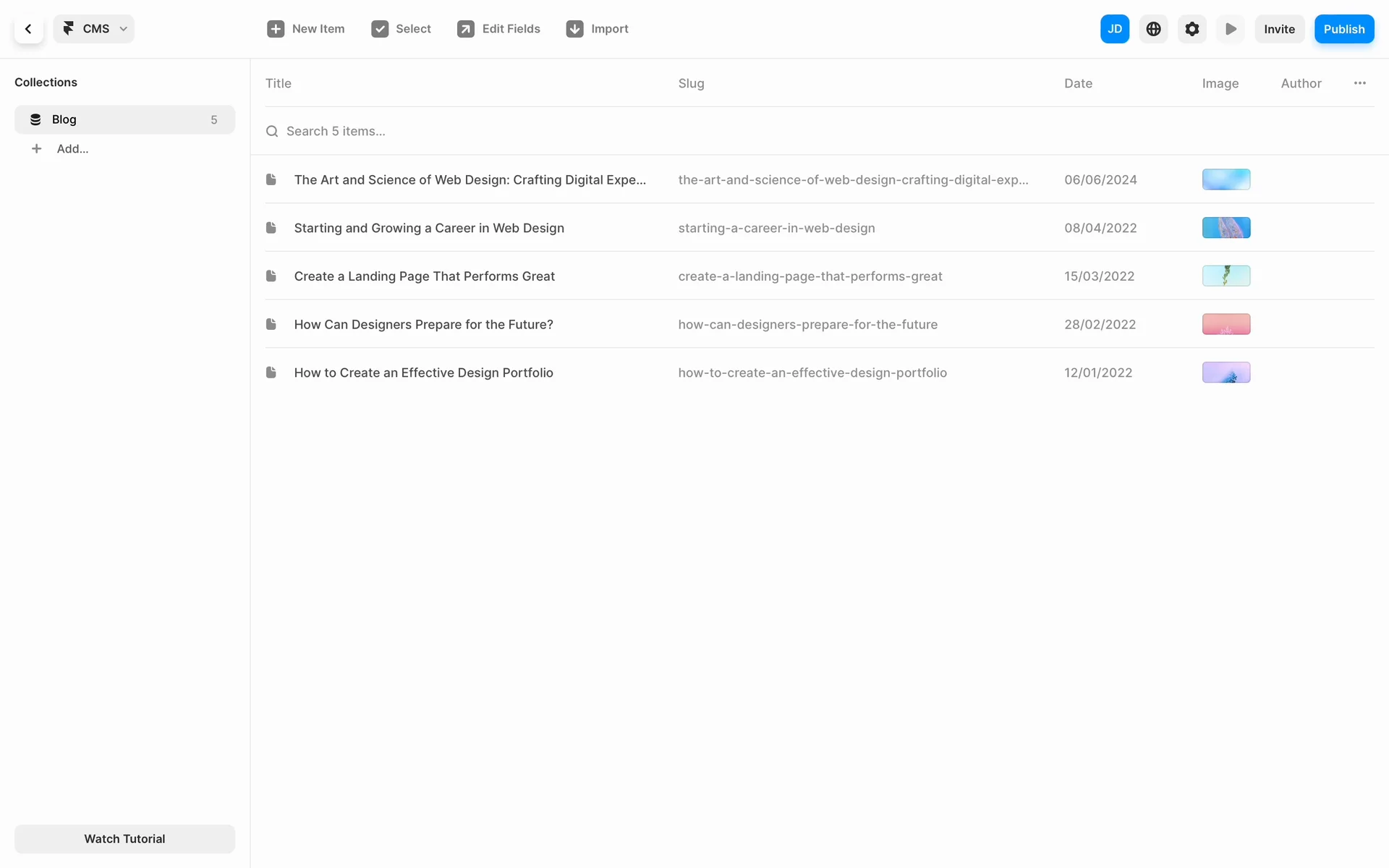Click the New Item plus icon
The image size is (1389, 868).
click(x=276, y=29)
